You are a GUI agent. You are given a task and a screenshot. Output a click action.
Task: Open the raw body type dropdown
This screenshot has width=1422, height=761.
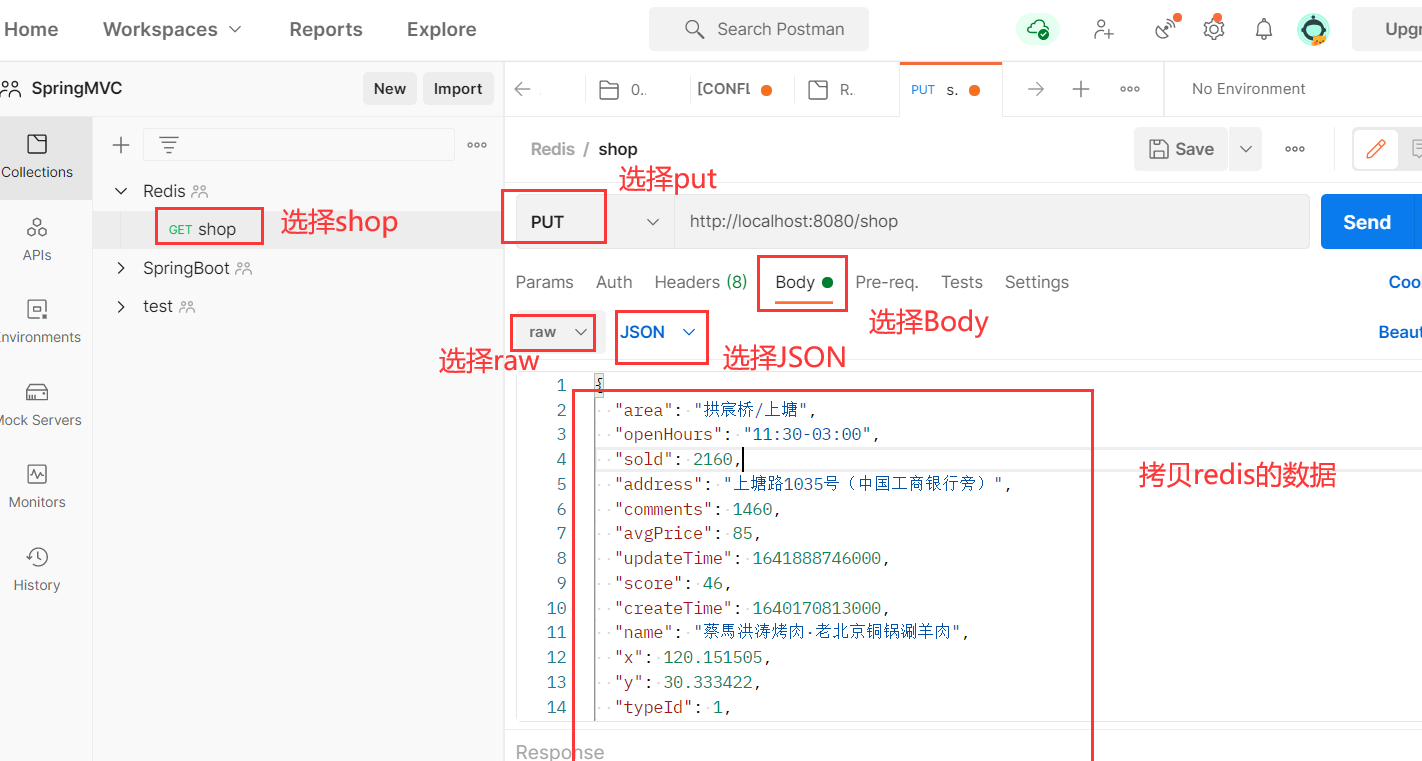(557, 332)
